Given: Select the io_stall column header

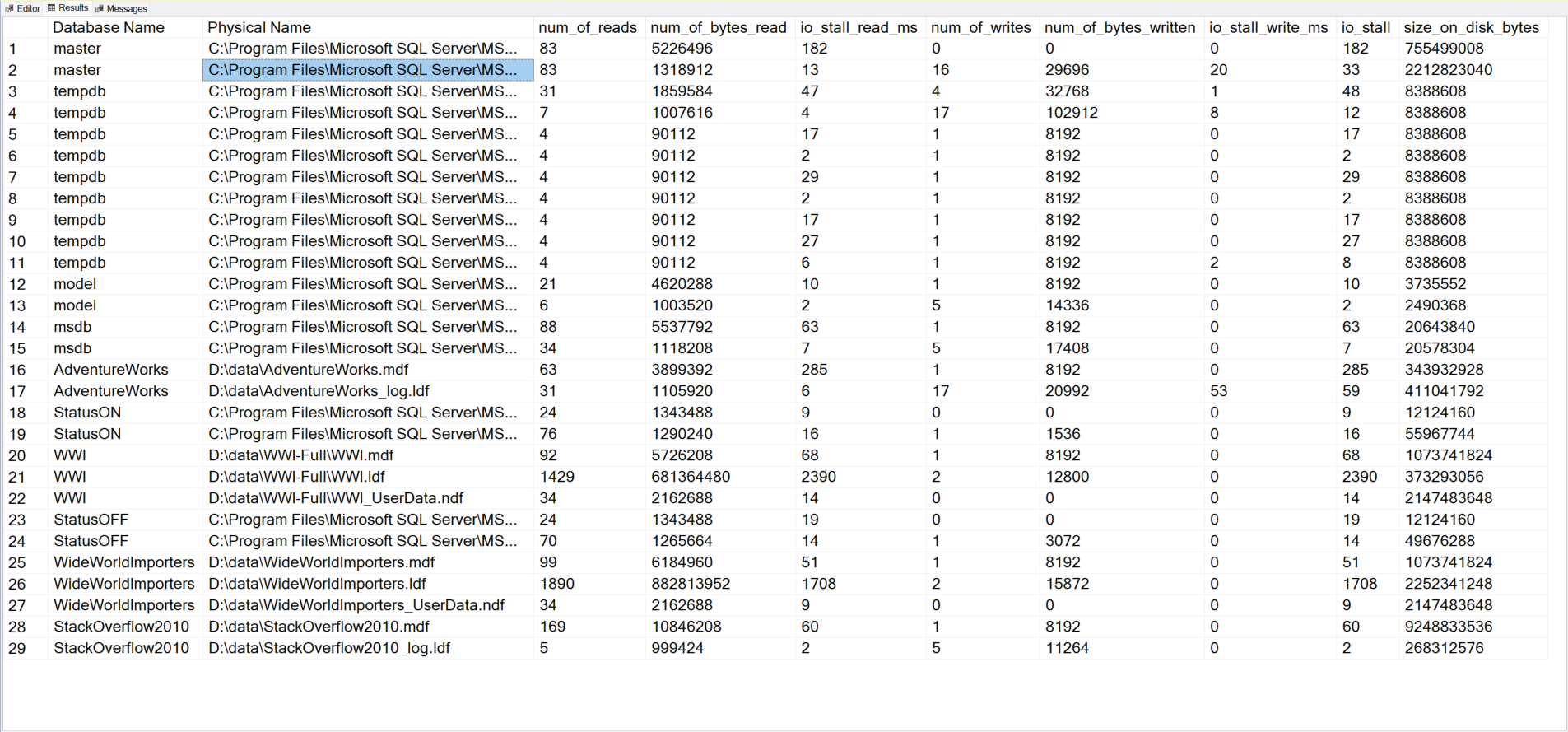Looking at the screenshot, I should (x=1366, y=27).
